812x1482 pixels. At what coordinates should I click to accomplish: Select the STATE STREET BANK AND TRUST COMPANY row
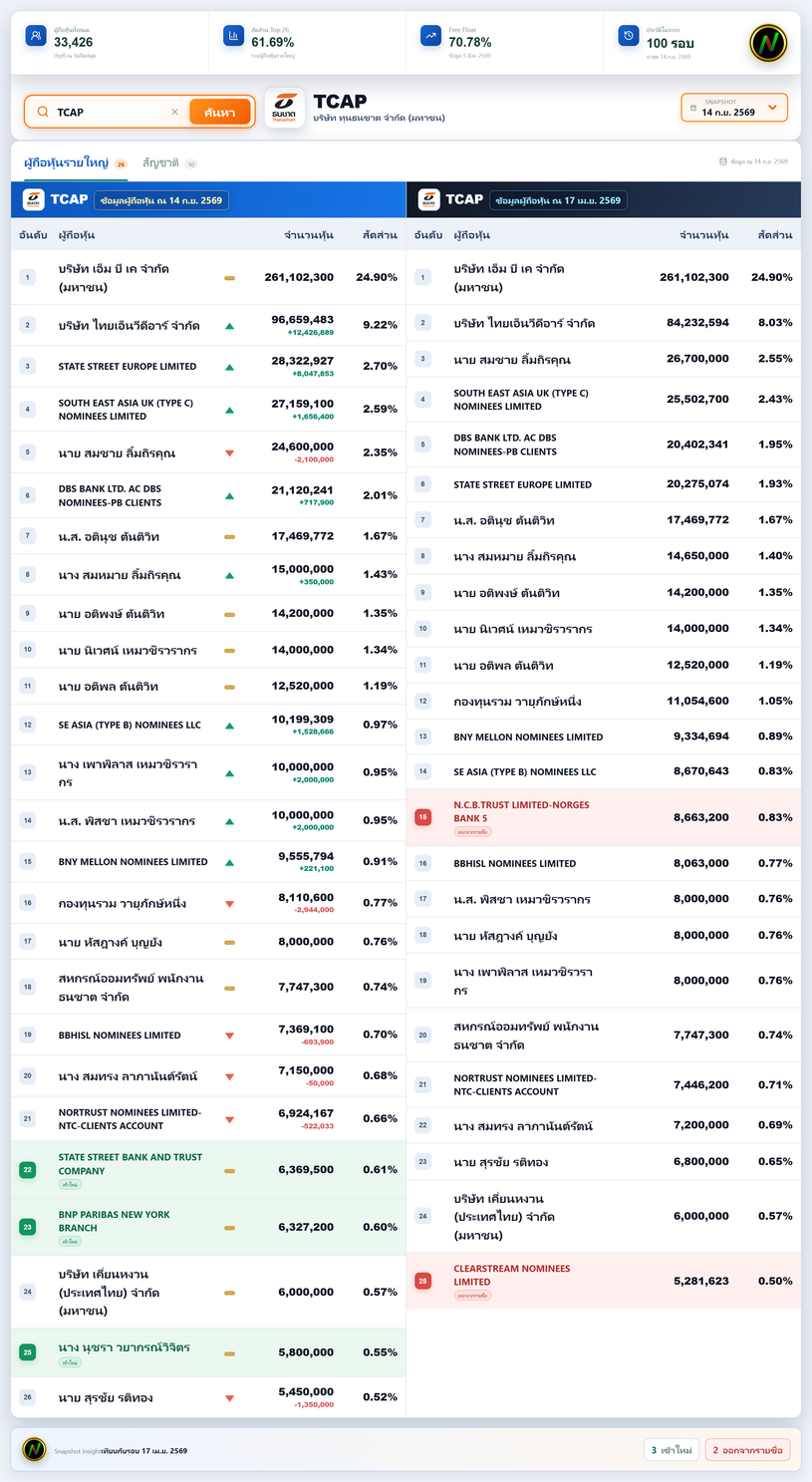(208, 1170)
